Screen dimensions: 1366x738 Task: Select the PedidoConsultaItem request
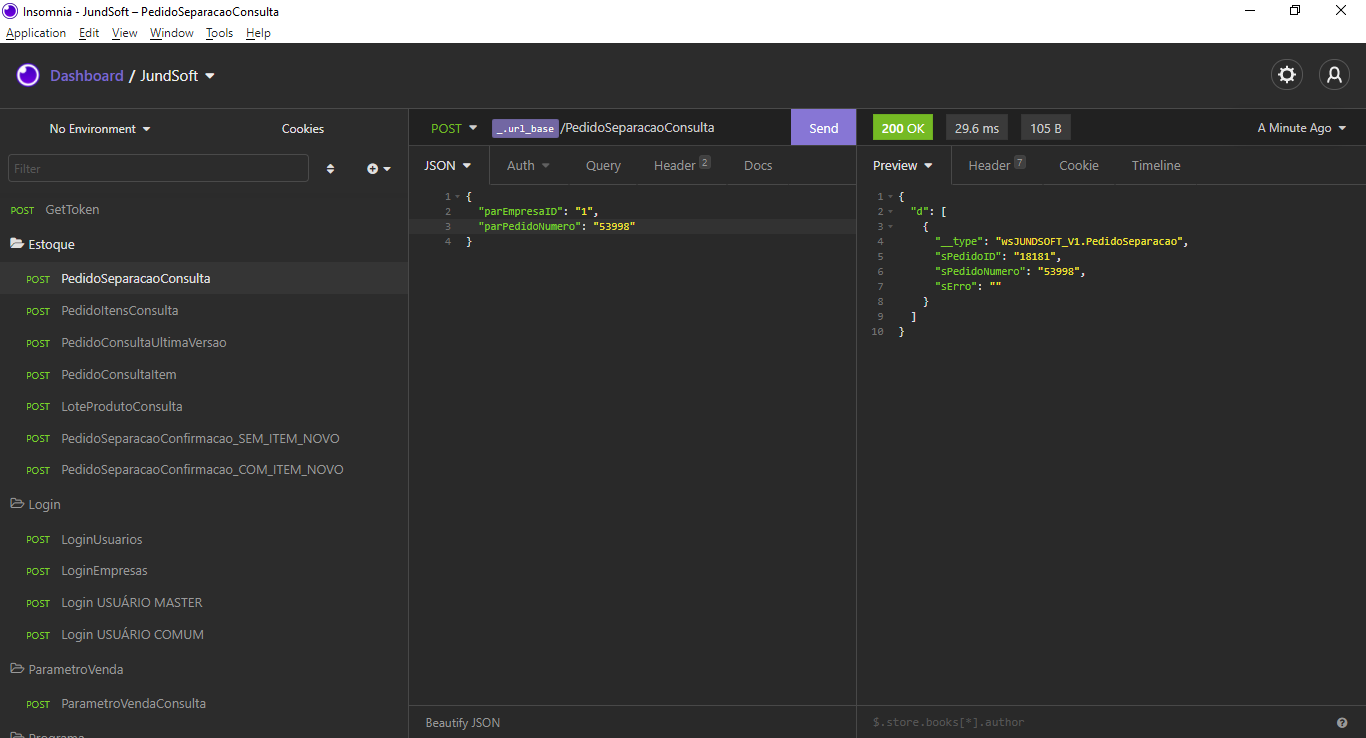[204, 374]
